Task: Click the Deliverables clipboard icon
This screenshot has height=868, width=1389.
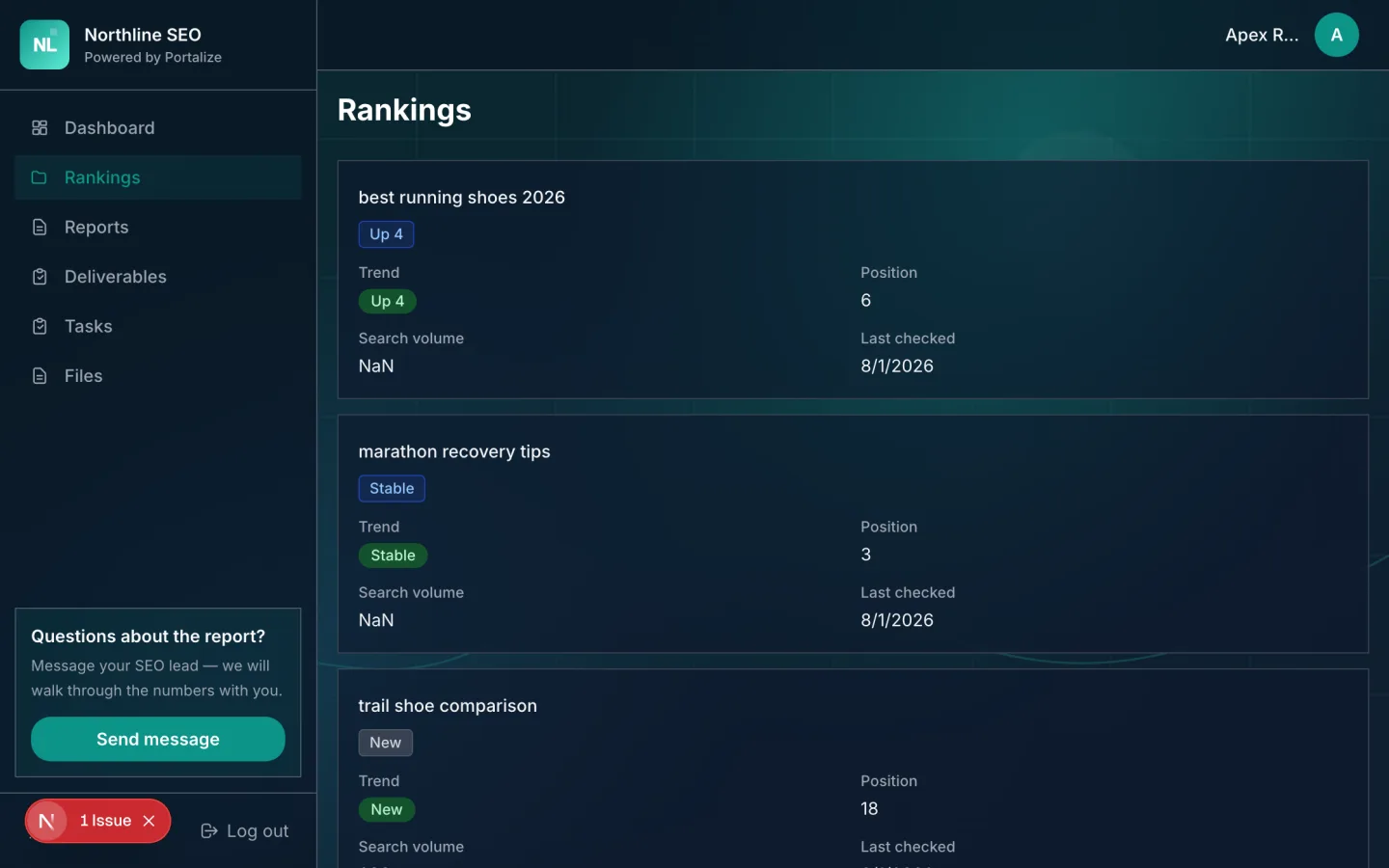Action: click(x=40, y=277)
